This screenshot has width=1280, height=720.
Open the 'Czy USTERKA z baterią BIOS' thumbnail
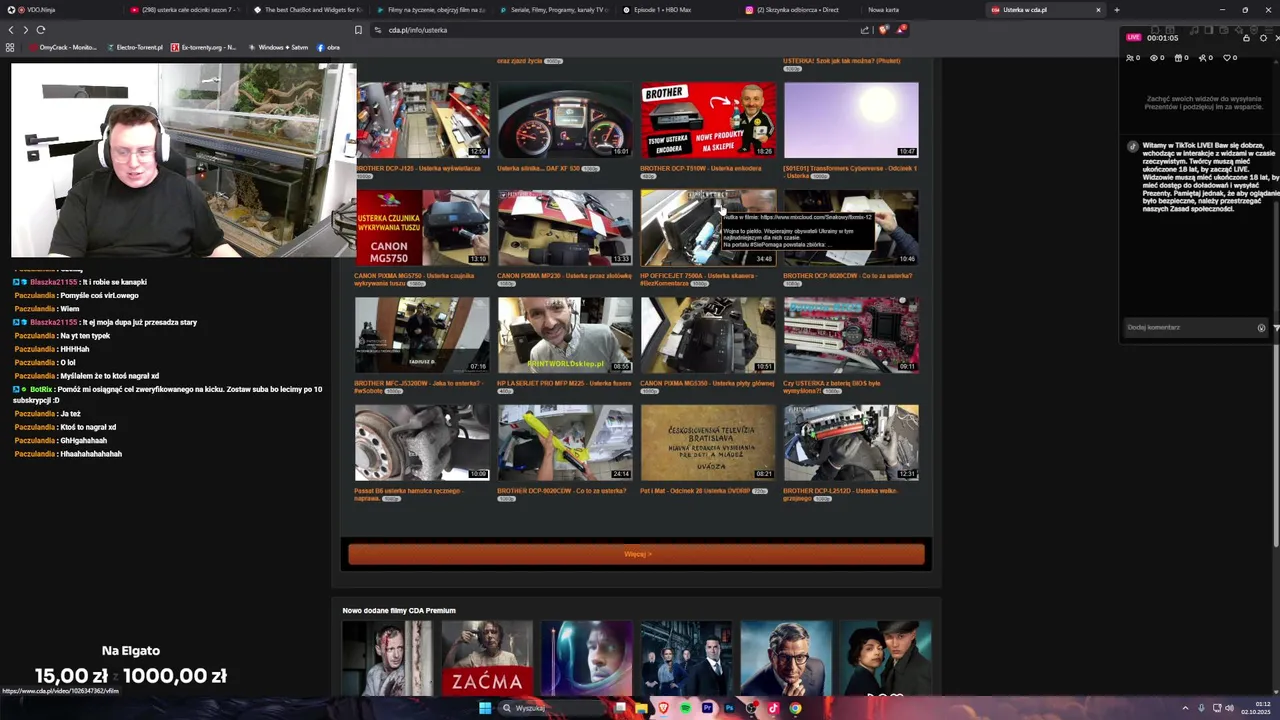point(851,334)
